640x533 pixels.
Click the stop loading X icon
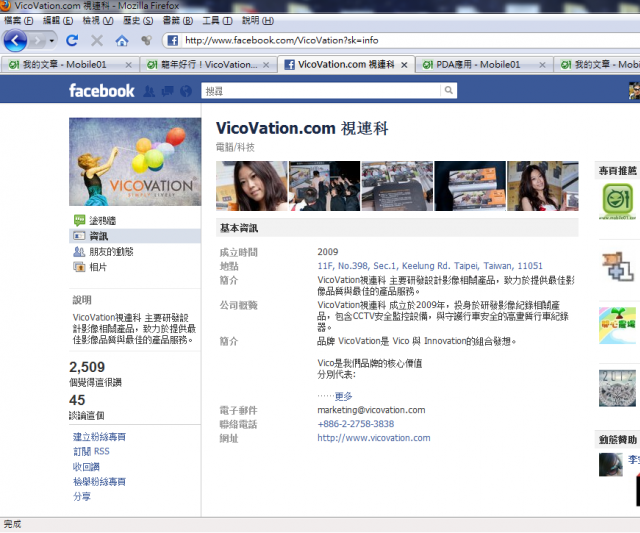(x=97, y=40)
